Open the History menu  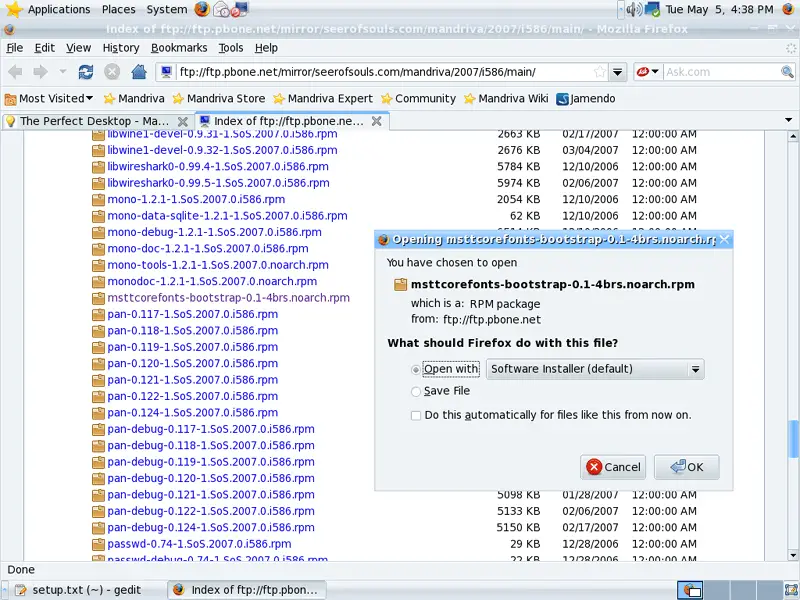tap(121, 48)
